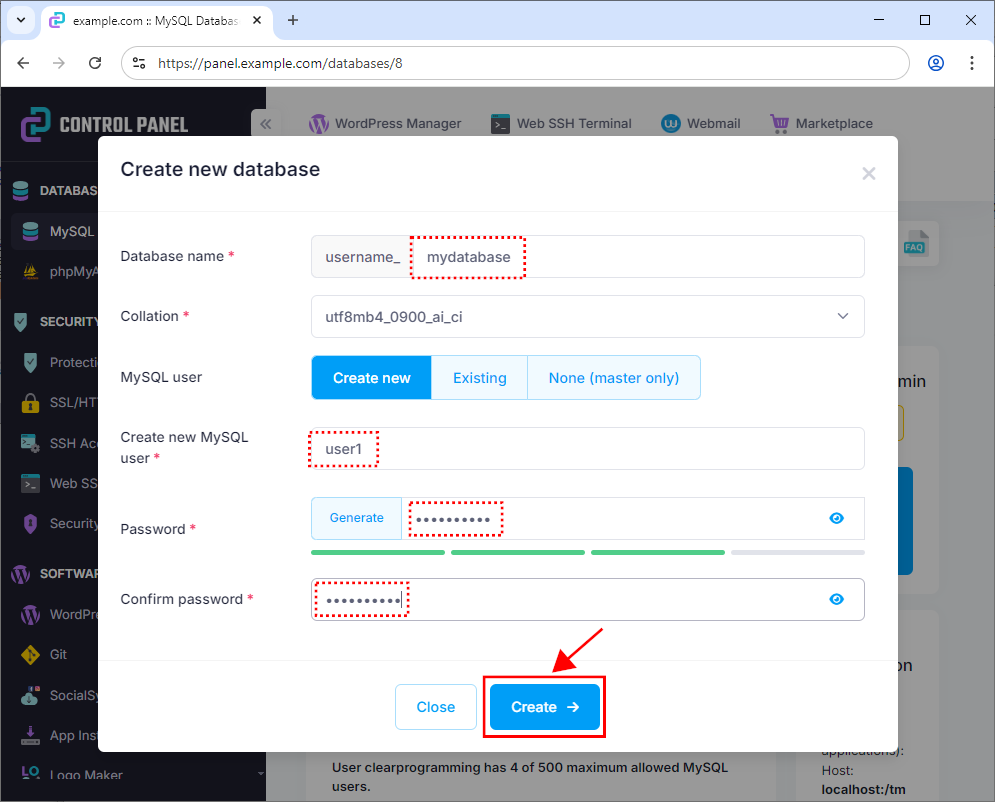Open the MySQL sidebar database icon
Viewport: 995px width, 802px height.
(30, 231)
